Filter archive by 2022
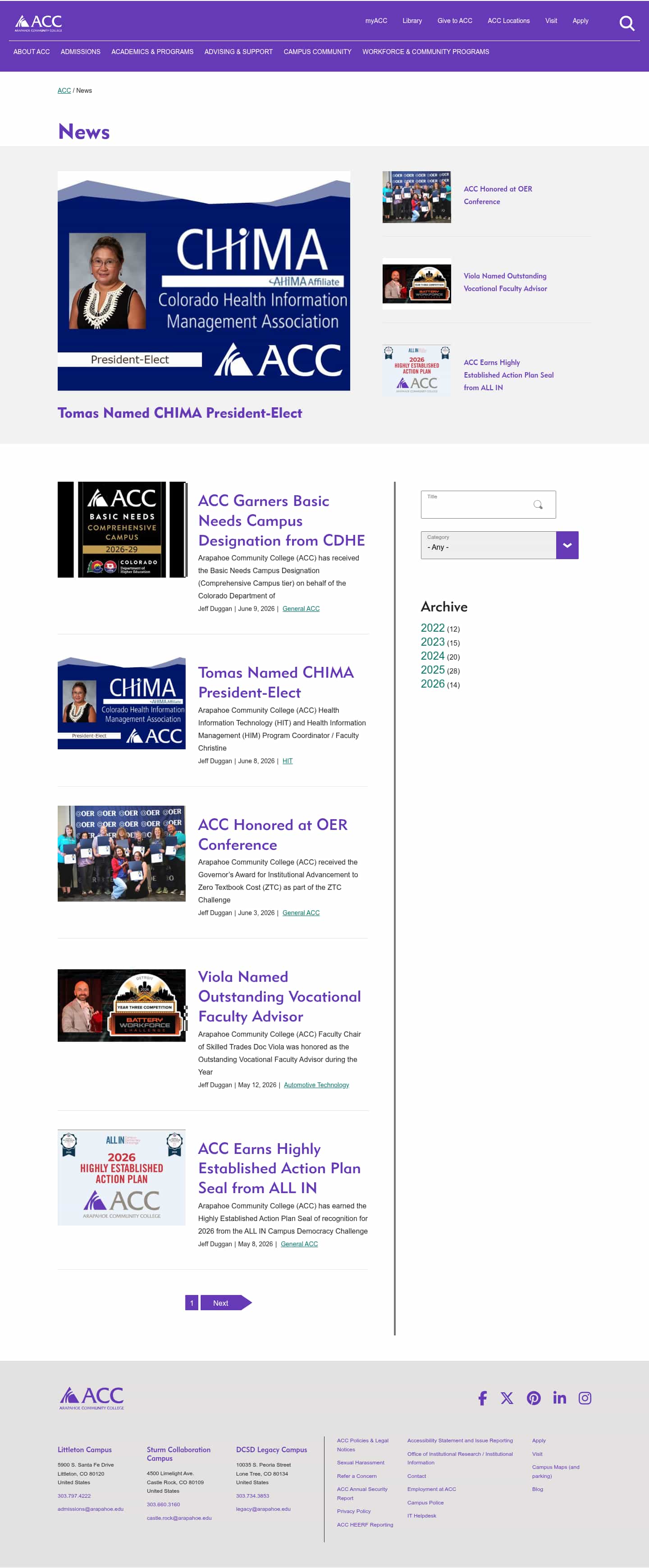The image size is (649, 1568). pos(432,628)
